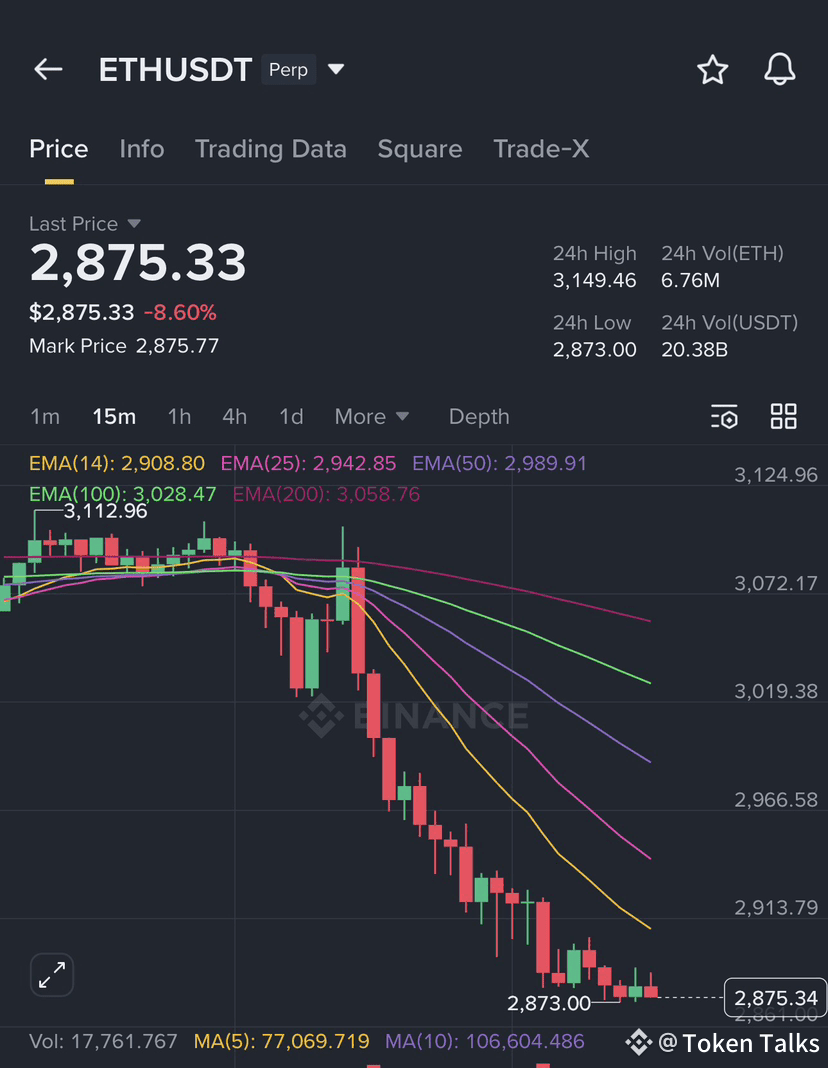Add ETHUSDT to favorites with the star
Screen dimensions: 828x1068
pyautogui.click(x=712, y=70)
